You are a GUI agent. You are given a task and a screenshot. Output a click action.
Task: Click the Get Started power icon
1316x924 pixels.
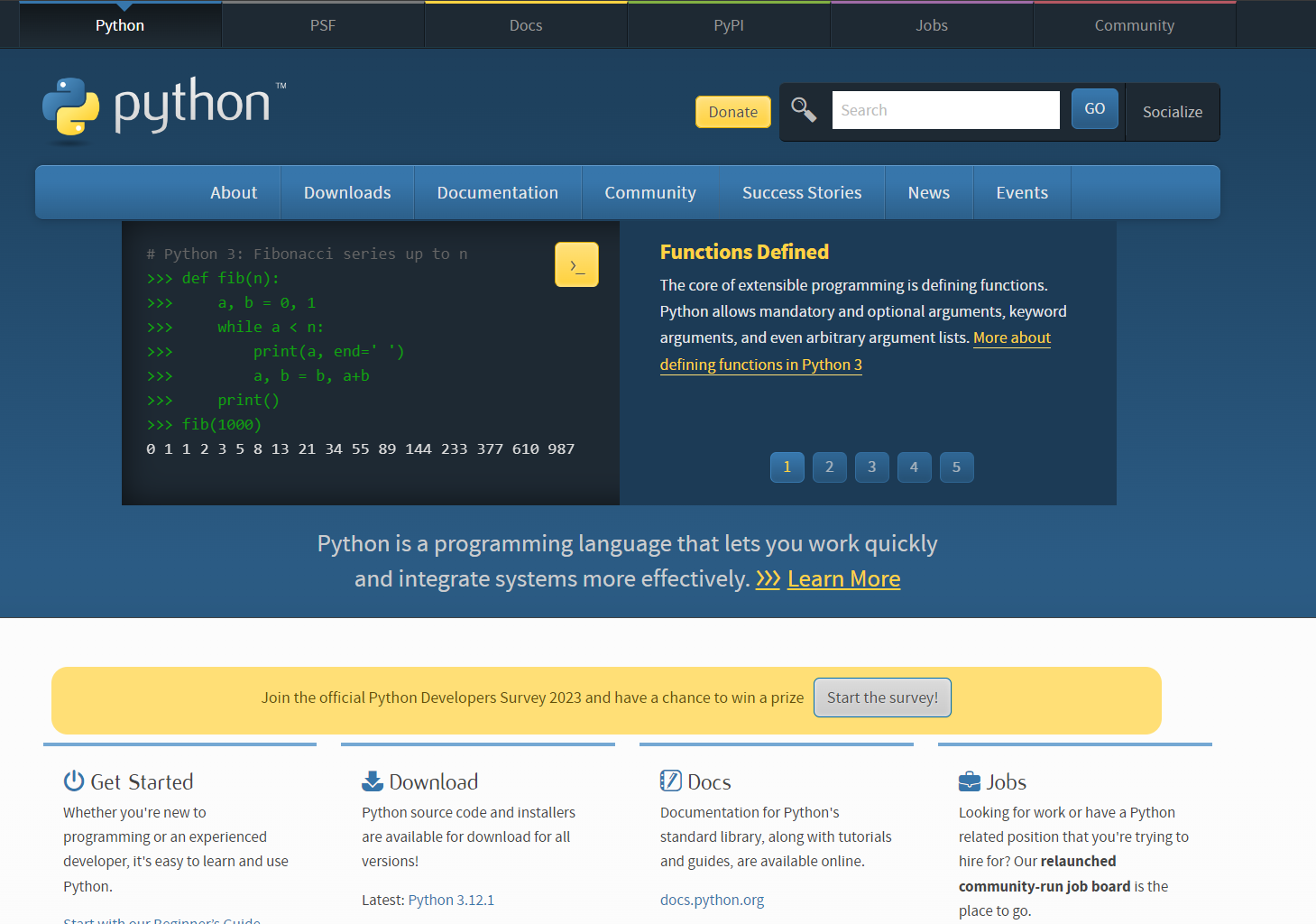(x=74, y=781)
